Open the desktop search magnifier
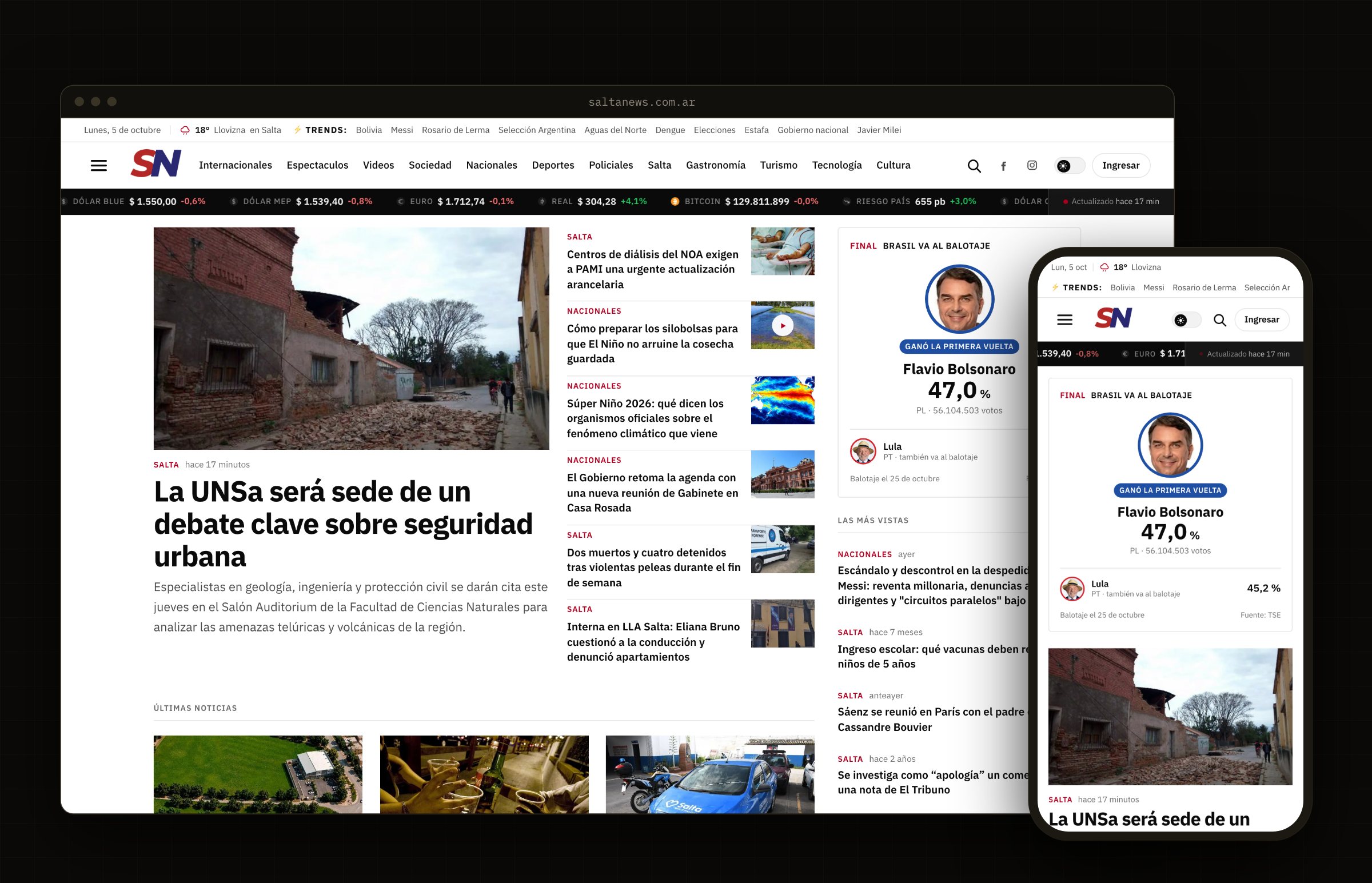This screenshot has width=1372, height=883. click(x=974, y=166)
